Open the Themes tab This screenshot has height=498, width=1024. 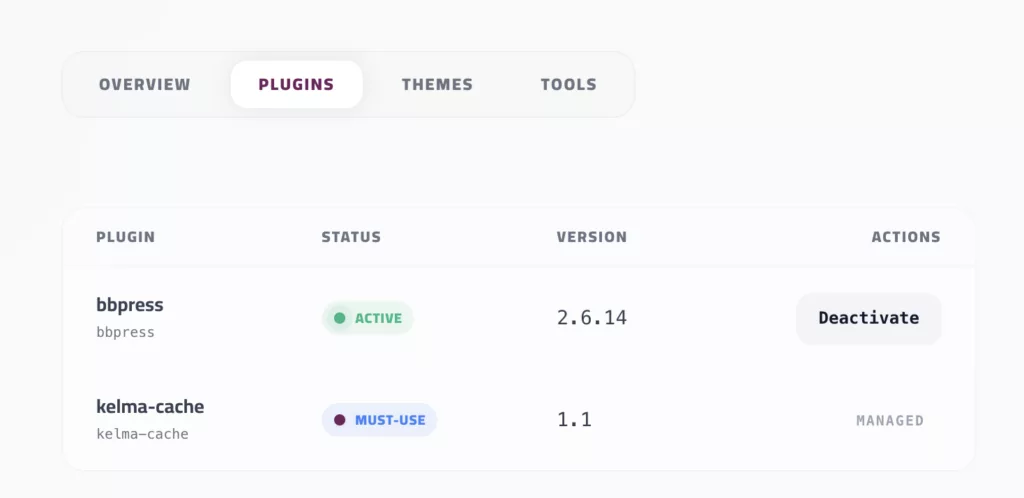click(x=437, y=84)
